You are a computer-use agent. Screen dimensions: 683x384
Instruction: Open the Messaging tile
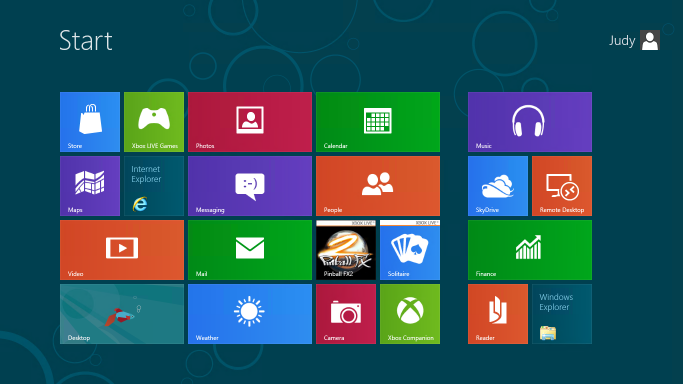point(250,186)
